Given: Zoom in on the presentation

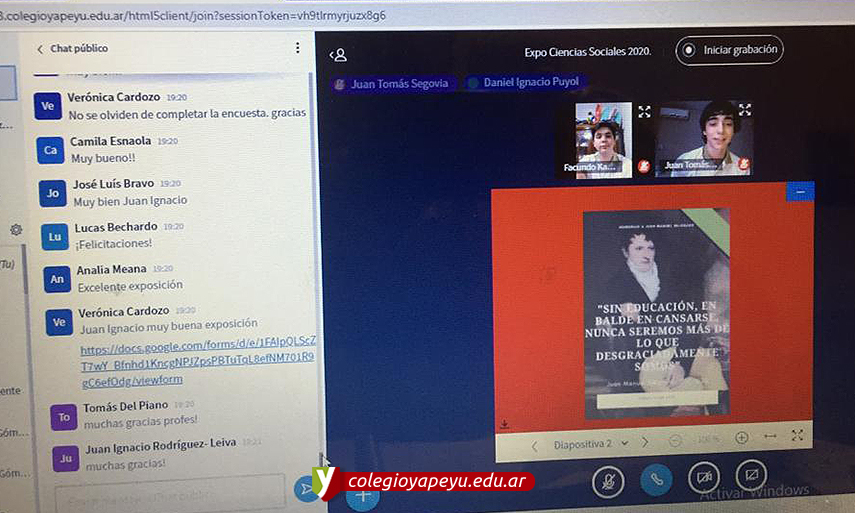Looking at the screenshot, I should [741, 438].
